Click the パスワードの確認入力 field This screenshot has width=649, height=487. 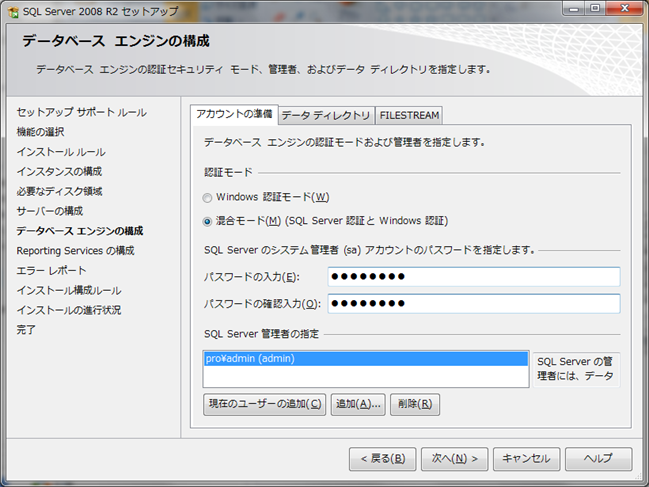coord(474,303)
